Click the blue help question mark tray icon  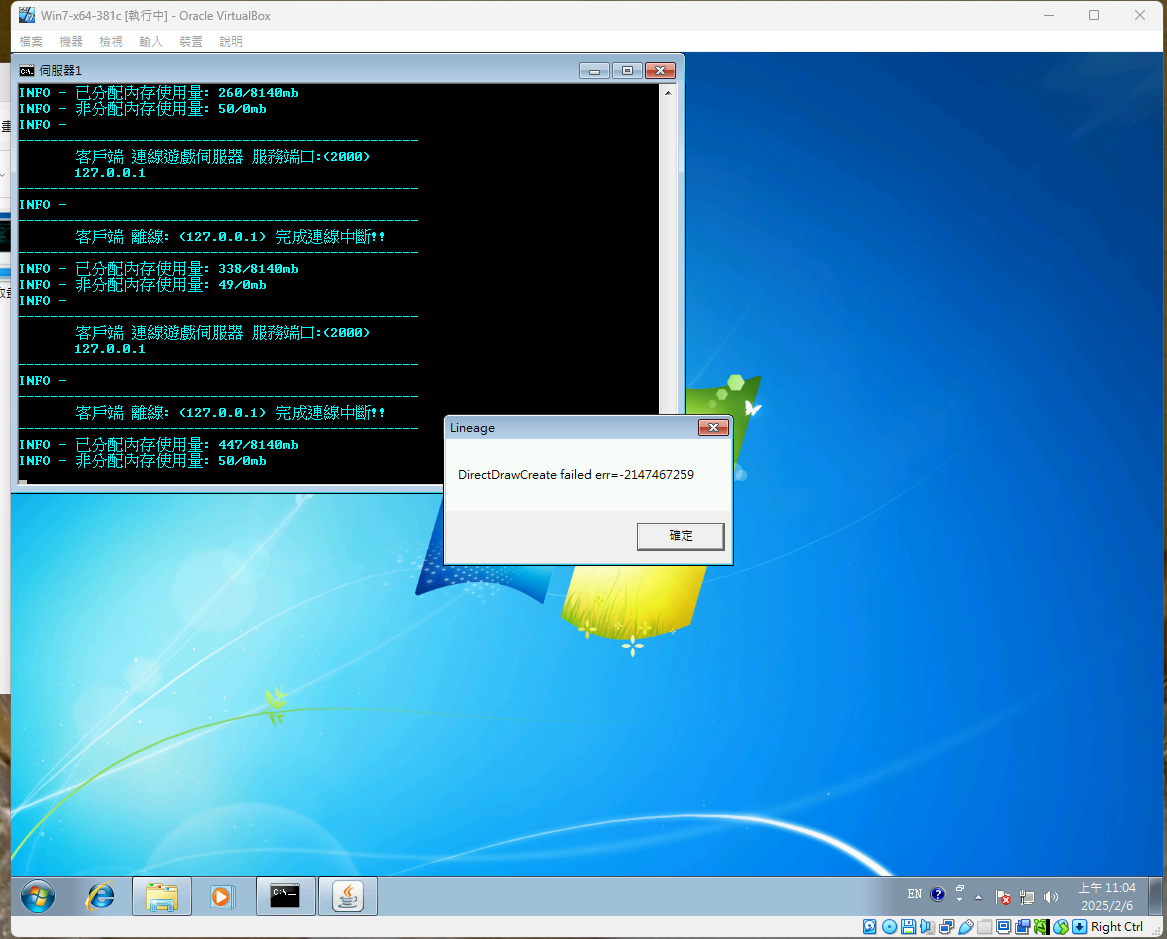[938, 894]
